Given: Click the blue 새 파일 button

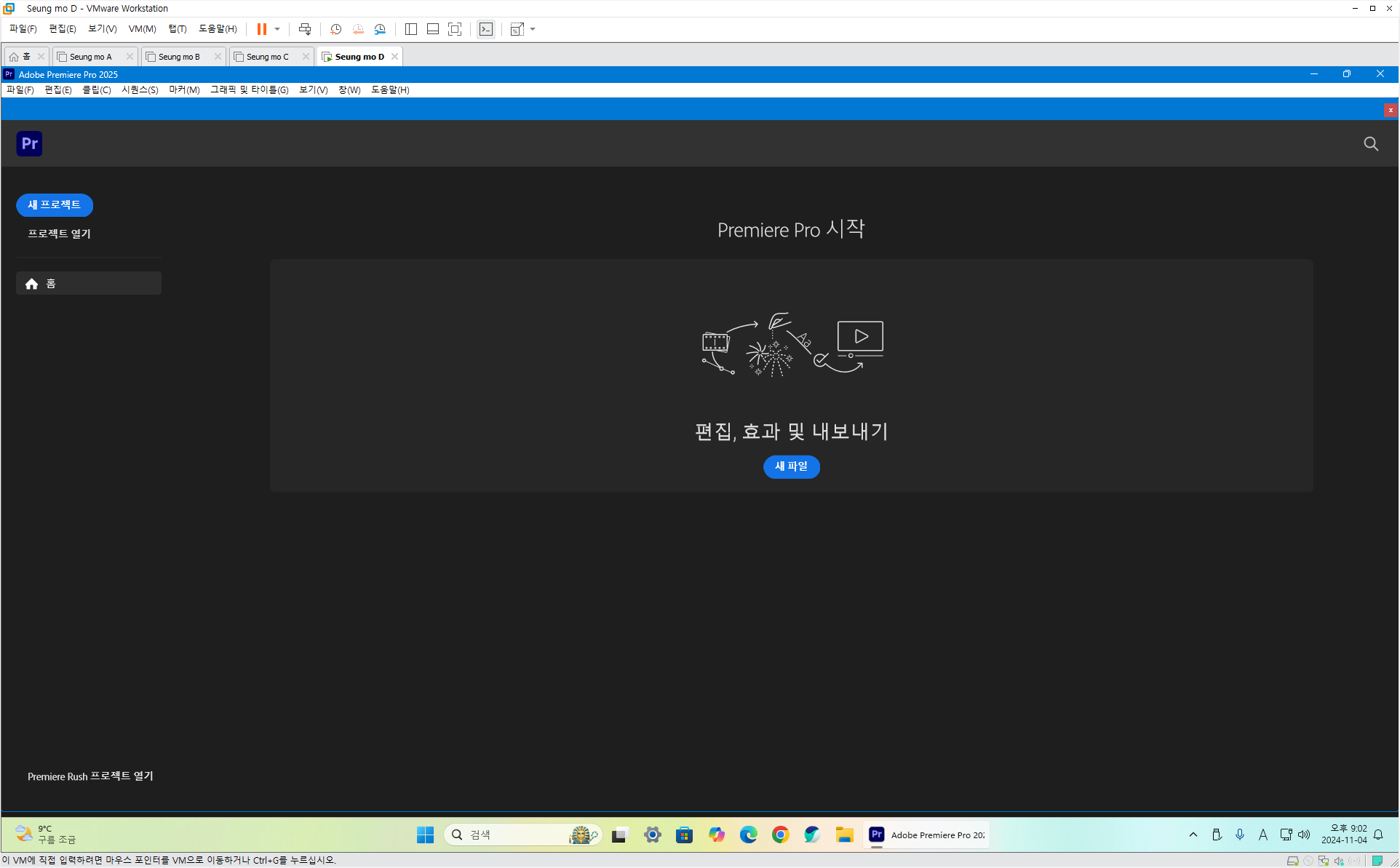Looking at the screenshot, I should [791, 466].
